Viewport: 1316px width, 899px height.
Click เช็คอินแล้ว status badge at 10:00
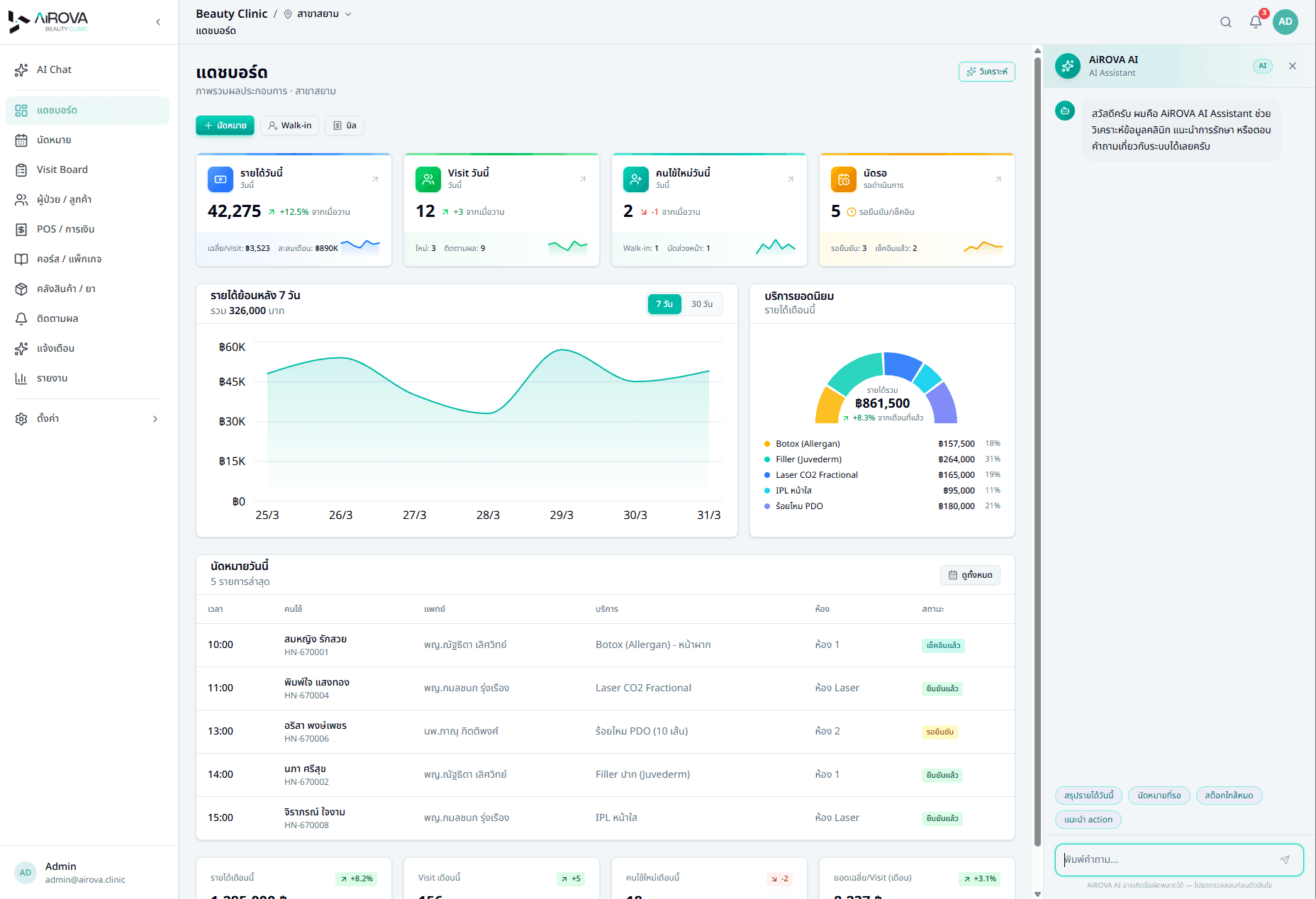tap(943, 645)
